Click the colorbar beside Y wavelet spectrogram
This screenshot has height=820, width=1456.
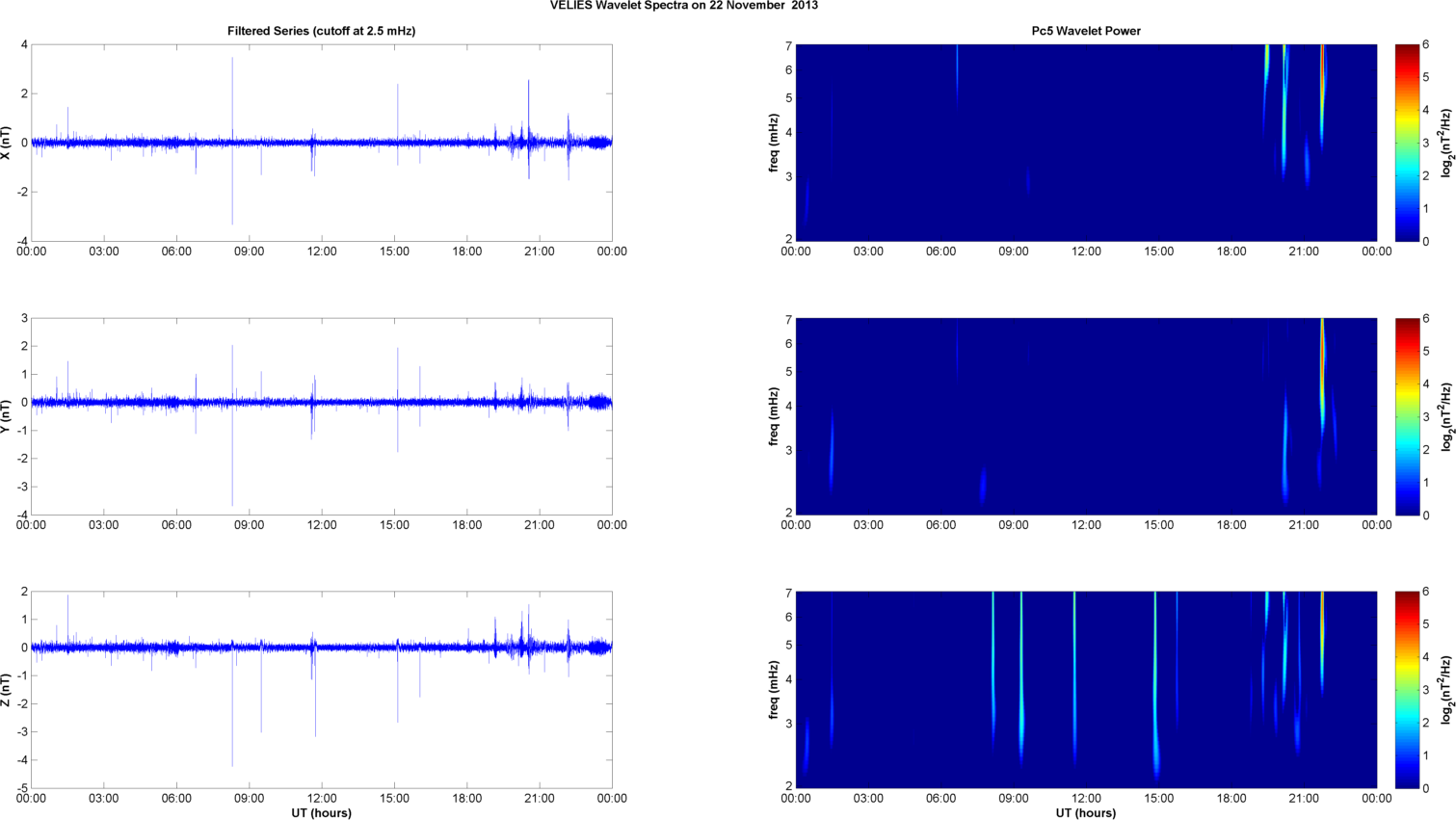coord(1407,416)
